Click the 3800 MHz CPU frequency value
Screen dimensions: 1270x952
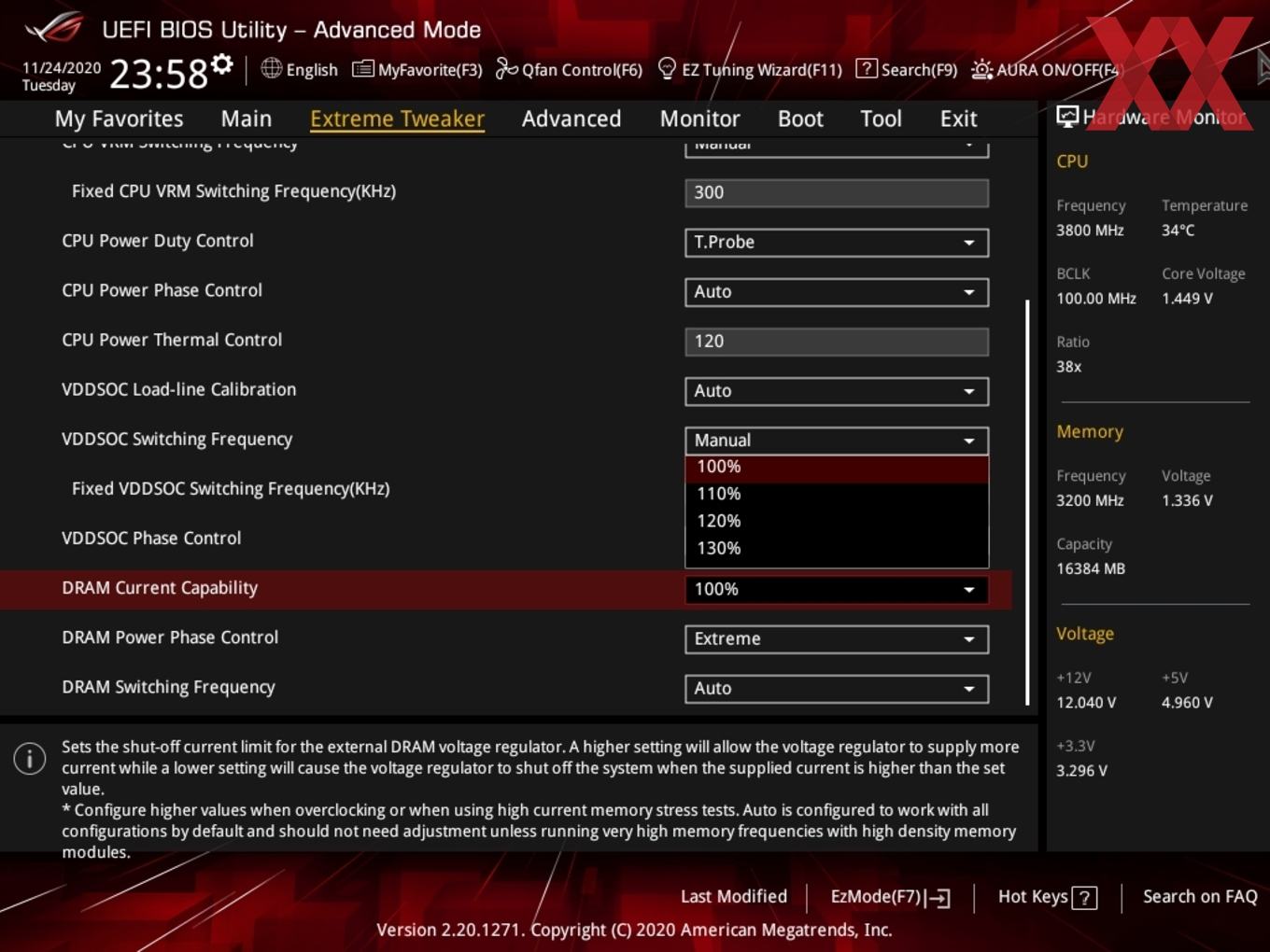point(1090,231)
